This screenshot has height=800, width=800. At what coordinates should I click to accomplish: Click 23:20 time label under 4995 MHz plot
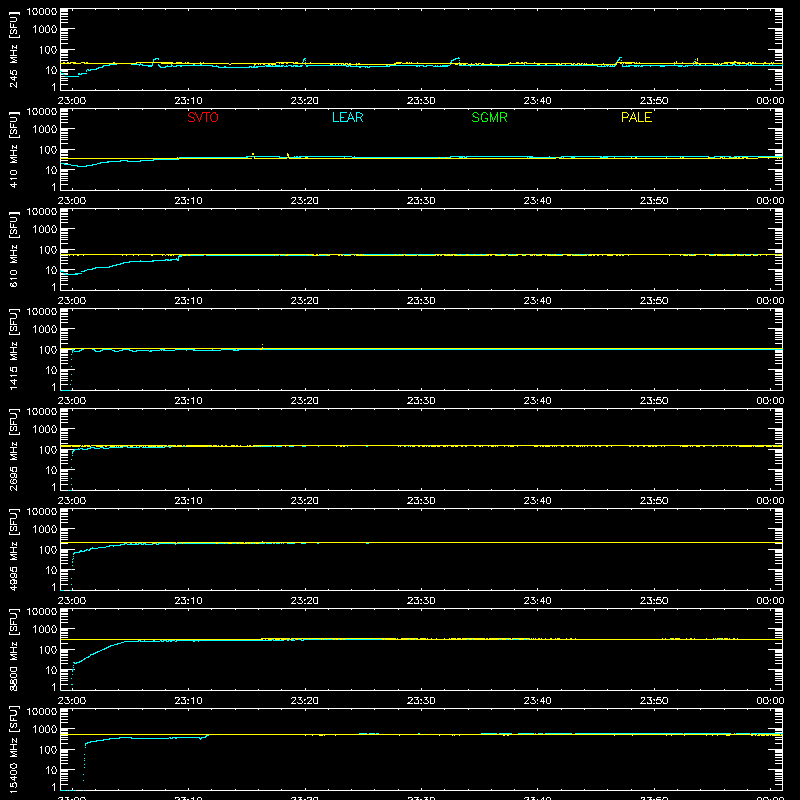pyautogui.click(x=305, y=601)
